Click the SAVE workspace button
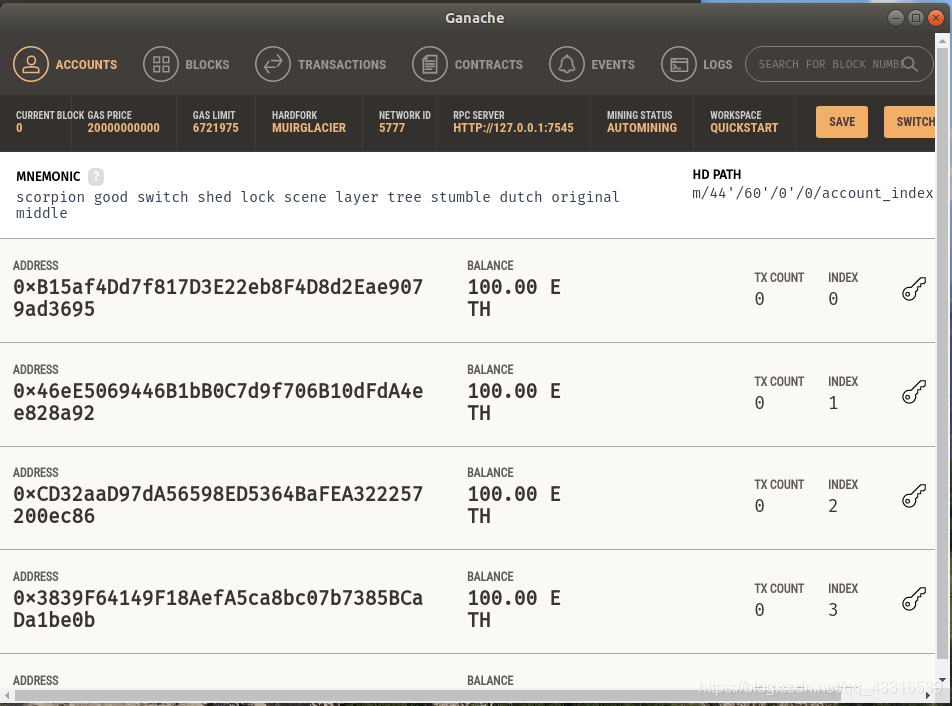952x706 pixels. pos(842,122)
